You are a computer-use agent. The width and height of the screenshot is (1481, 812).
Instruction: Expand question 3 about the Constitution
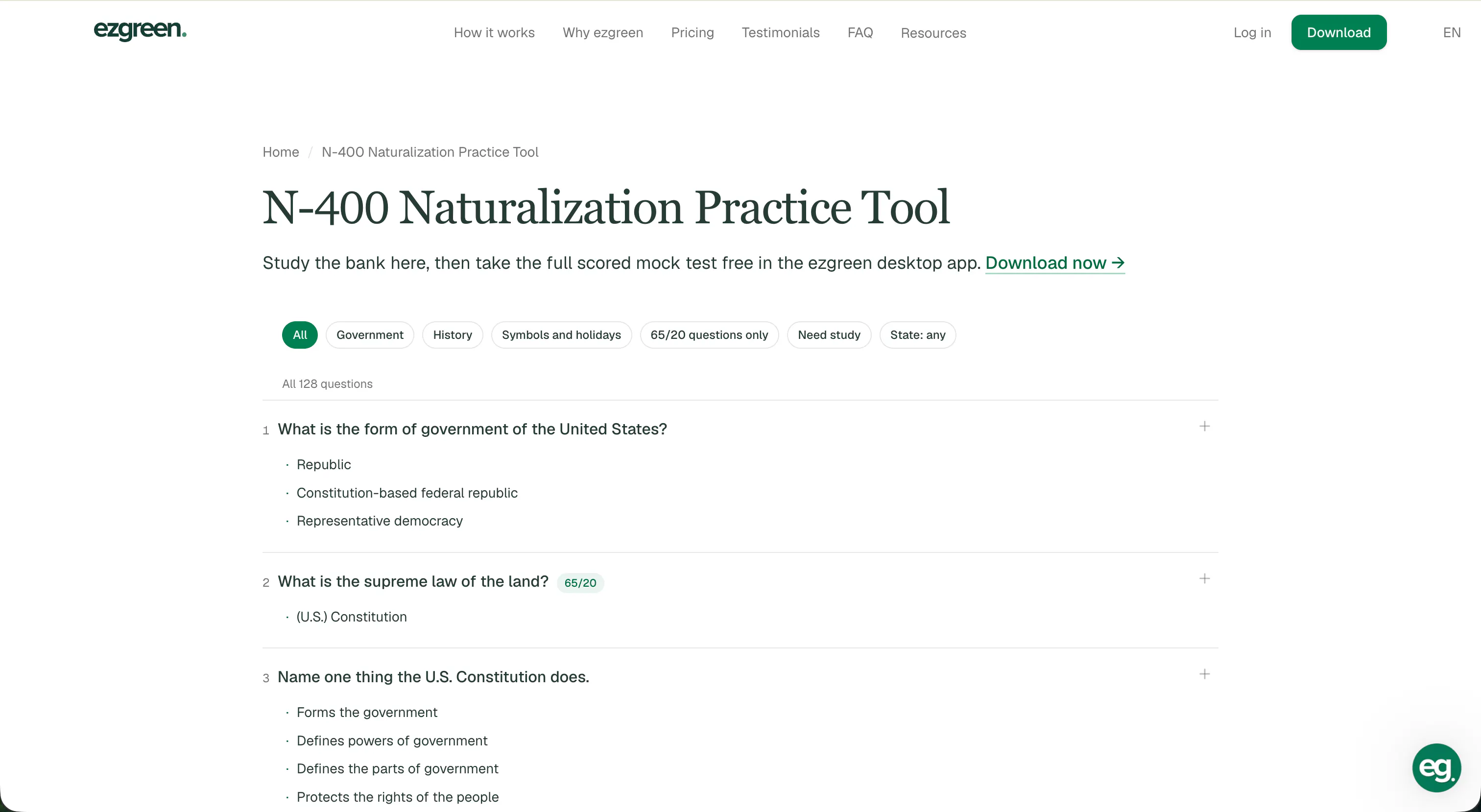1204,674
